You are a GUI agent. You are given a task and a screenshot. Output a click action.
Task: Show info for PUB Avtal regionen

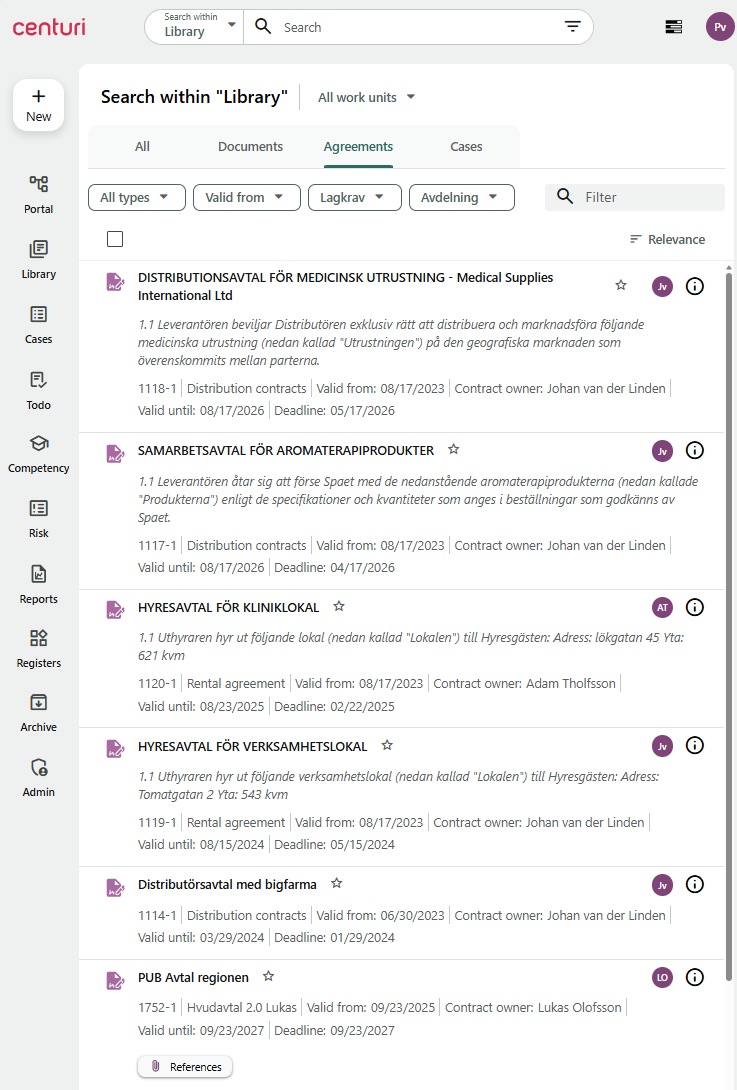[695, 977]
